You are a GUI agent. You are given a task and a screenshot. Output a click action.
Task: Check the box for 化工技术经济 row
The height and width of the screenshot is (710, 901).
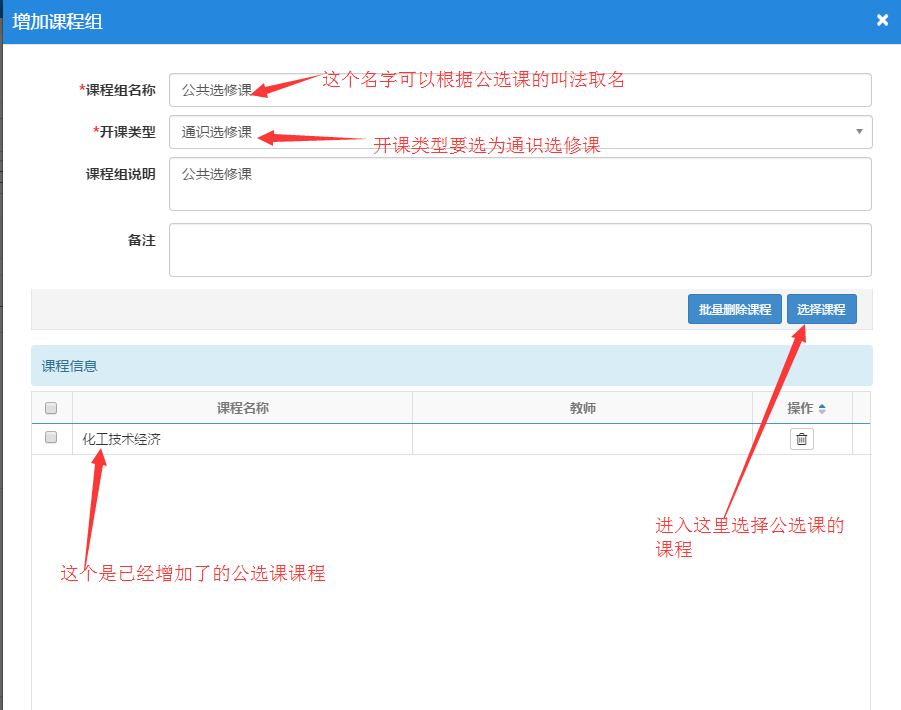(x=52, y=438)
